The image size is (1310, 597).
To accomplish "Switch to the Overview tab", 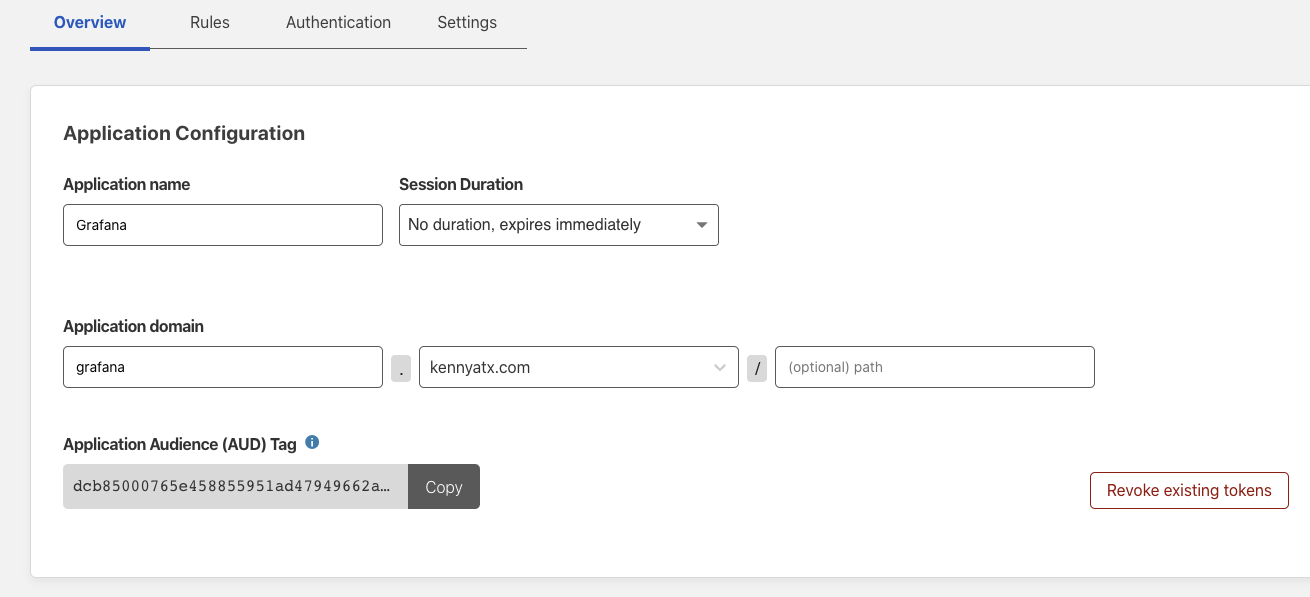I will click(x=90, y=22).
